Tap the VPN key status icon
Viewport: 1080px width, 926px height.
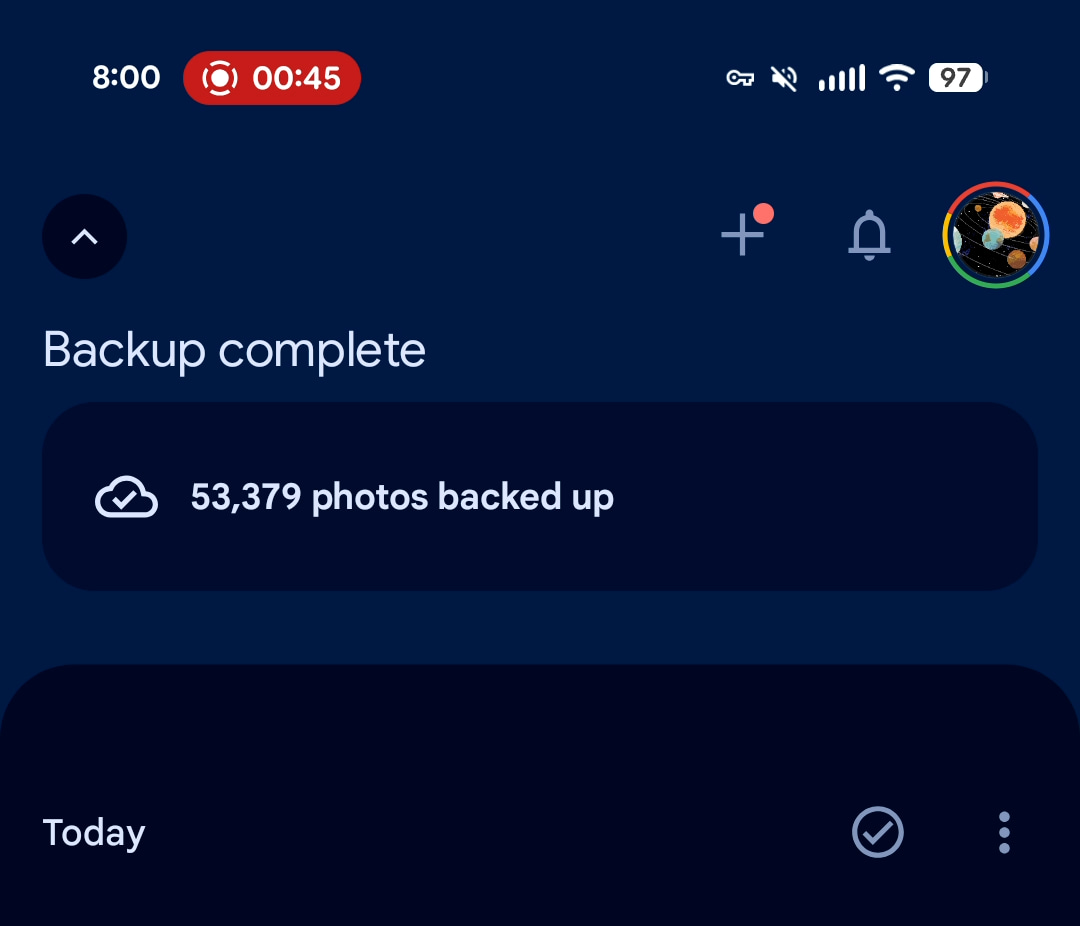(740, 78)
